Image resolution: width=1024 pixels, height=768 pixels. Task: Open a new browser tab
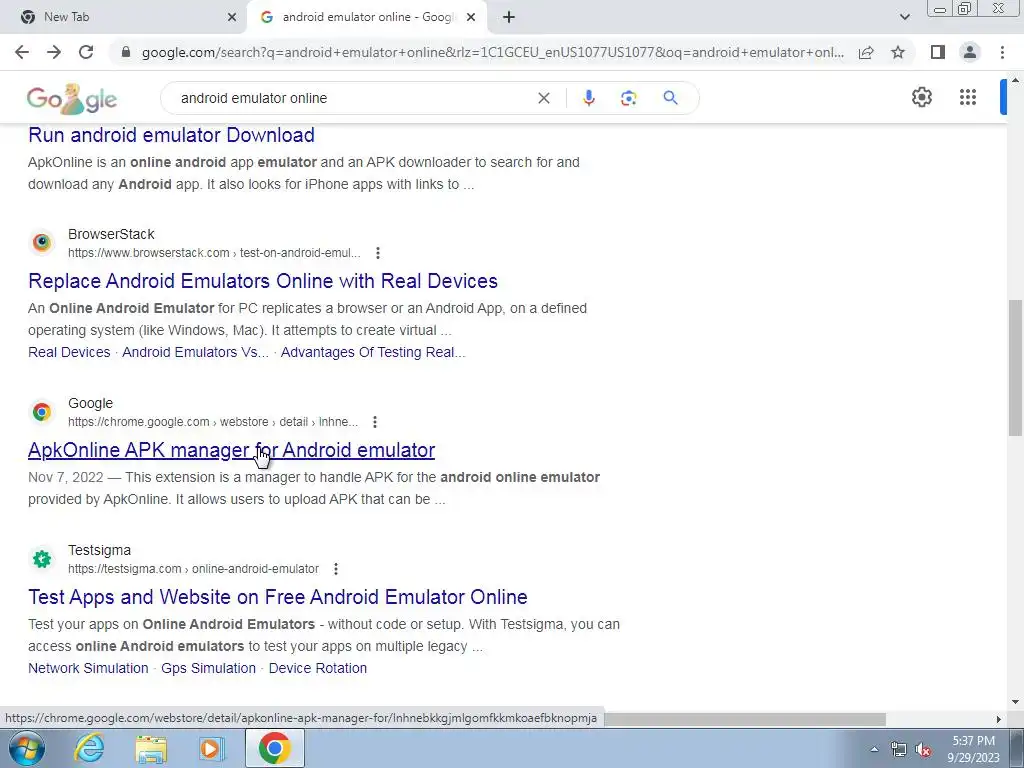click(x=509, y=17)
